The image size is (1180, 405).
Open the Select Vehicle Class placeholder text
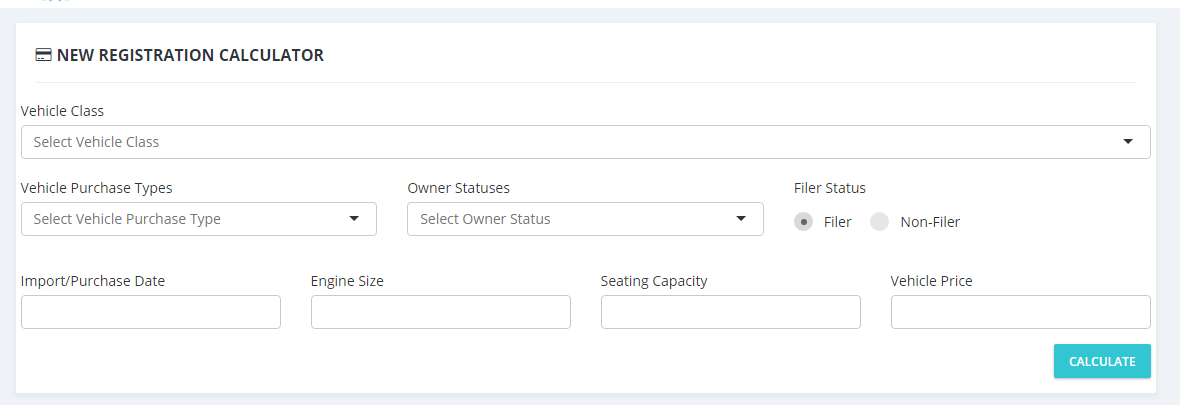[x=97, y=142]
